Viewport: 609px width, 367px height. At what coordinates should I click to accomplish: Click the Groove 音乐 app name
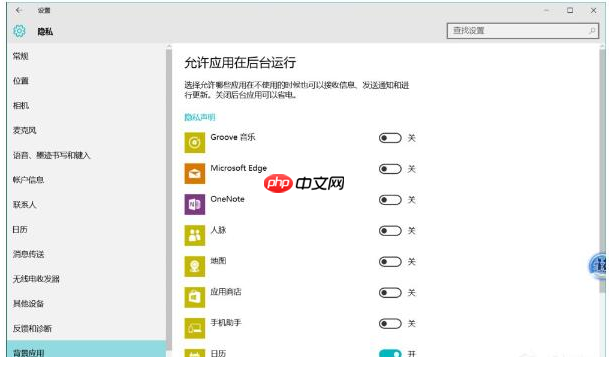coord(233,137)
